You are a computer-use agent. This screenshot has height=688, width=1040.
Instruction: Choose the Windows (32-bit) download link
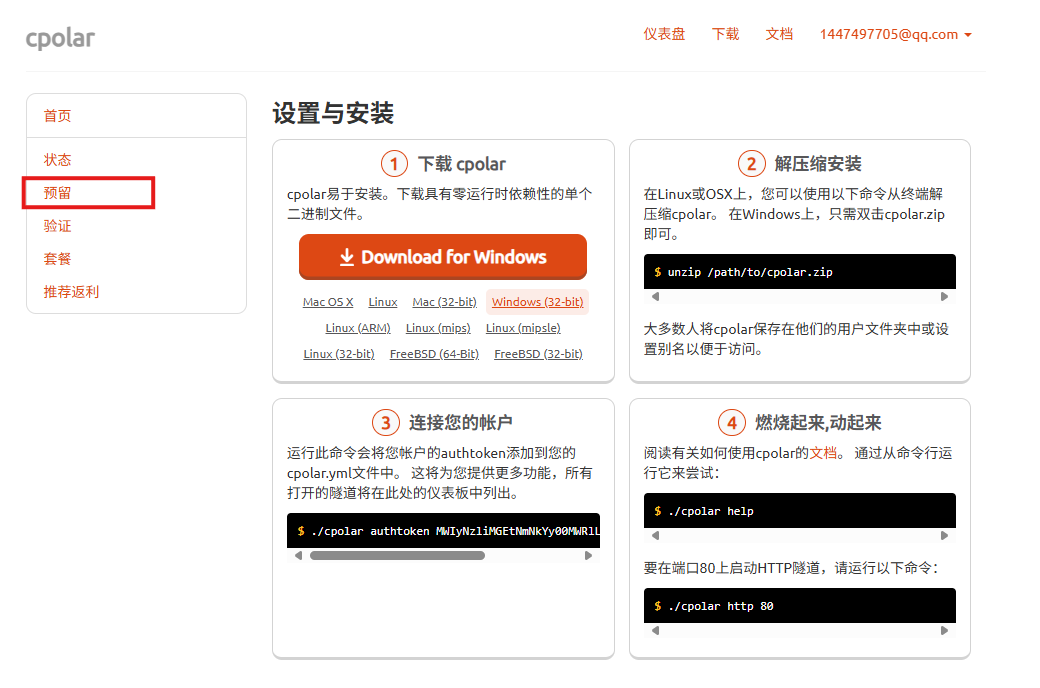coord(537,302)
